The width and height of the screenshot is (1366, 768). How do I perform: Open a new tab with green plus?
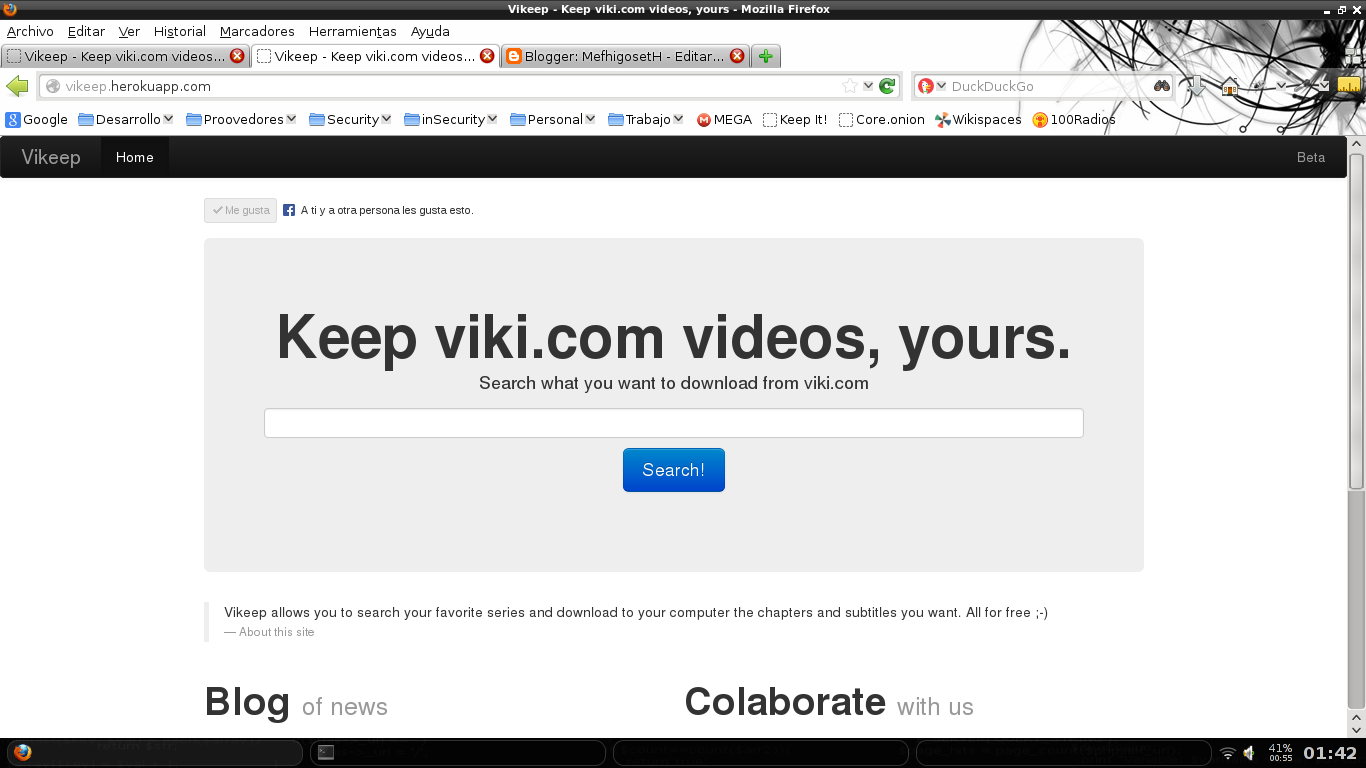tap(766, 56)
